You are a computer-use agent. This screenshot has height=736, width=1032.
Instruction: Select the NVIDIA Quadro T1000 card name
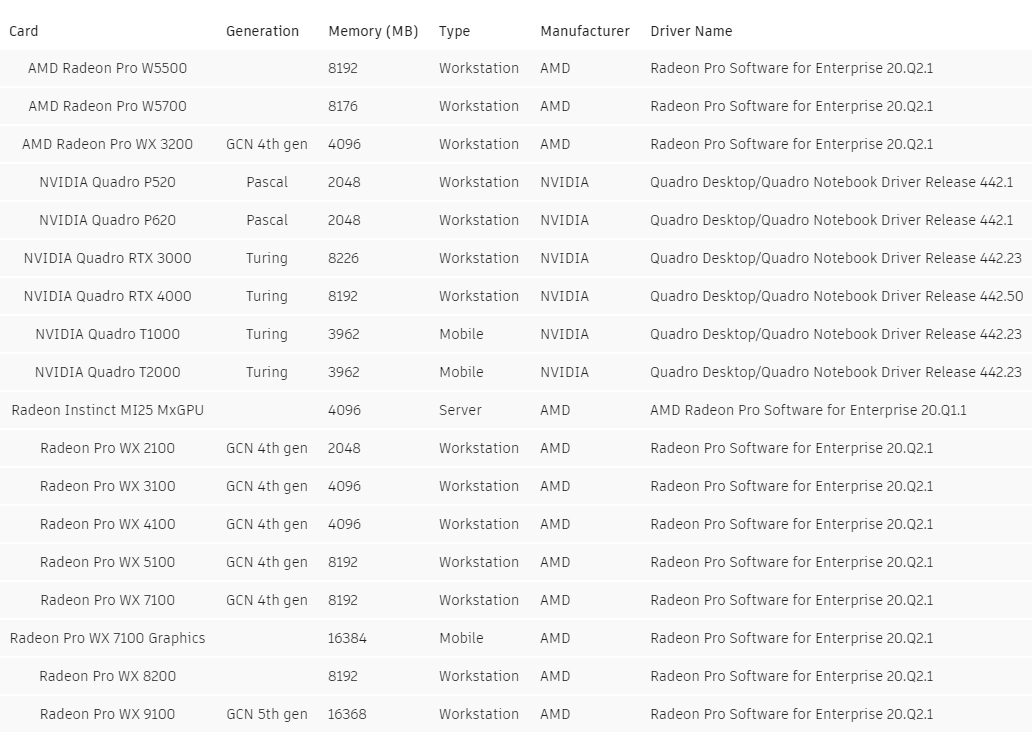(107, 334)
